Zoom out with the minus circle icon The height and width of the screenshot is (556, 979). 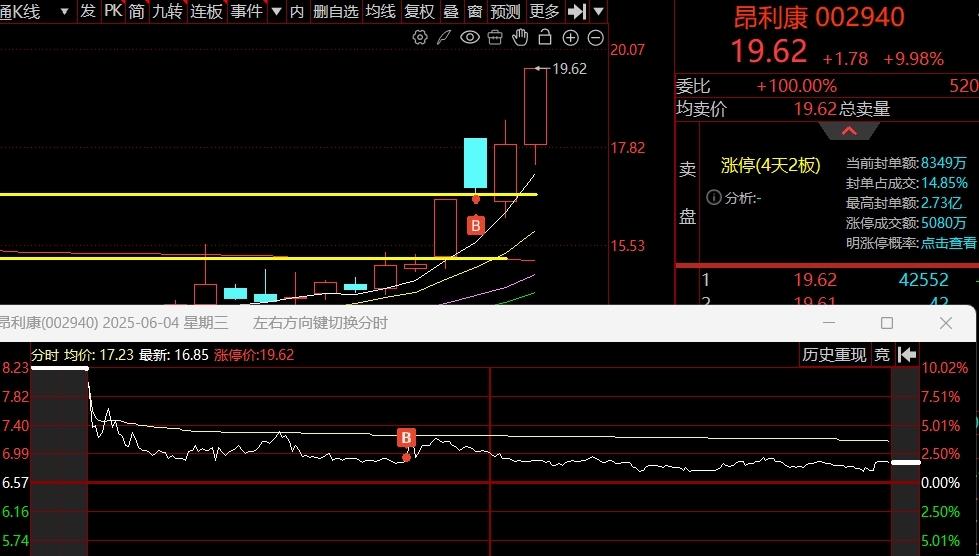point(596,37)
